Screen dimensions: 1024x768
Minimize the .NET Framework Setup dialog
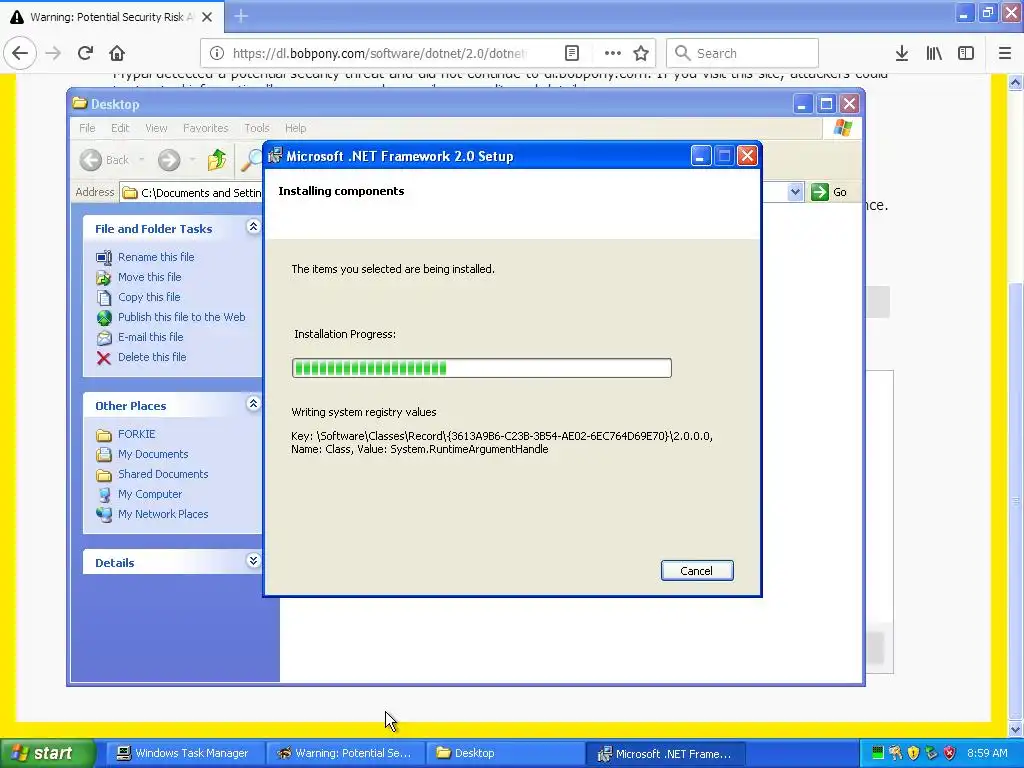point(700,156)
